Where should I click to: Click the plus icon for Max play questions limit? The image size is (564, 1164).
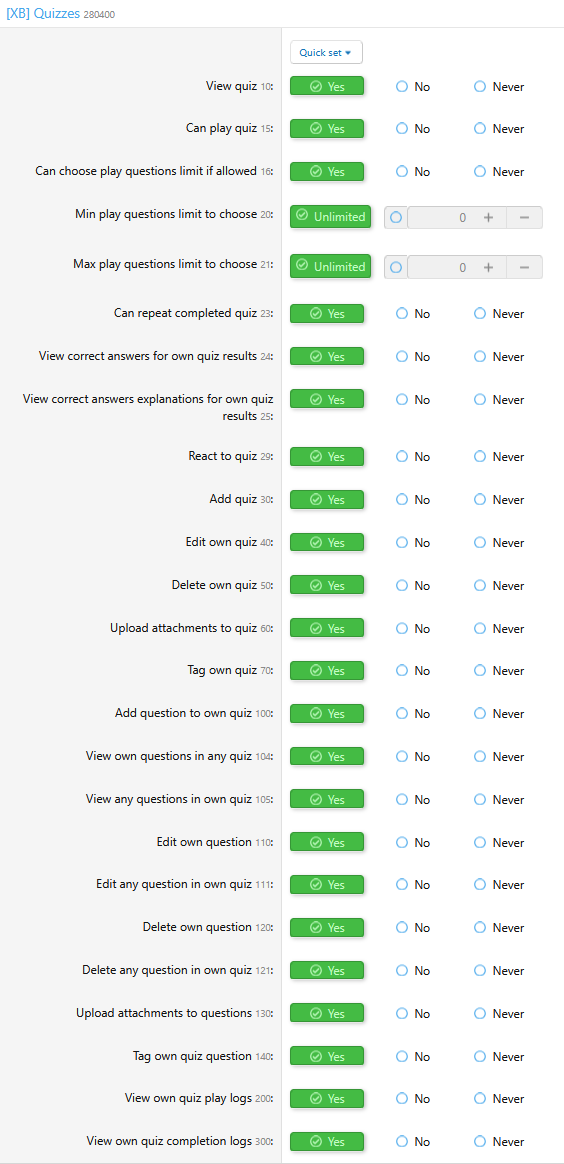pyautogui.click(x=488, y=267)
